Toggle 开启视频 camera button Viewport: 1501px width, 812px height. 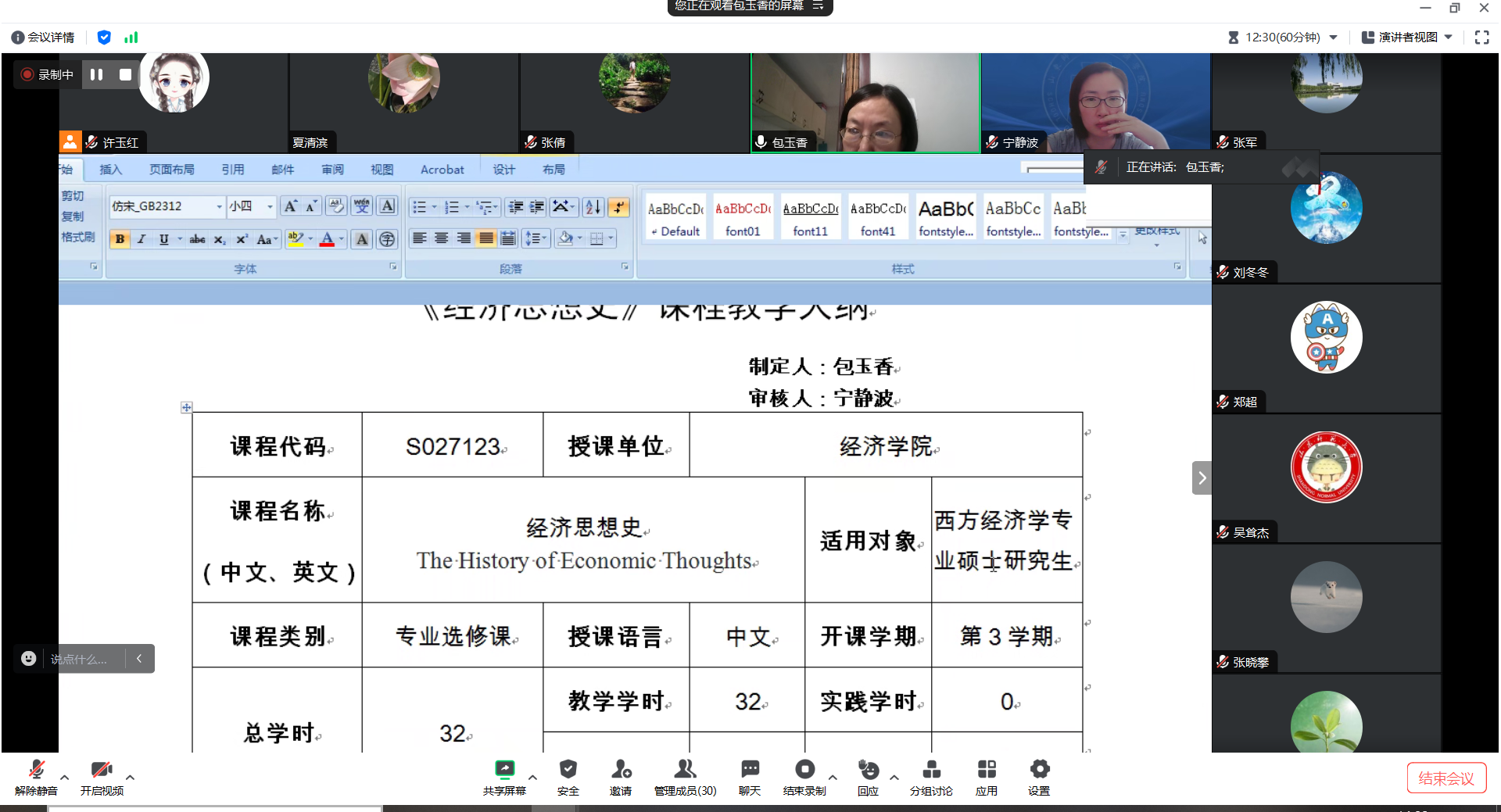(x=102, y=771)
